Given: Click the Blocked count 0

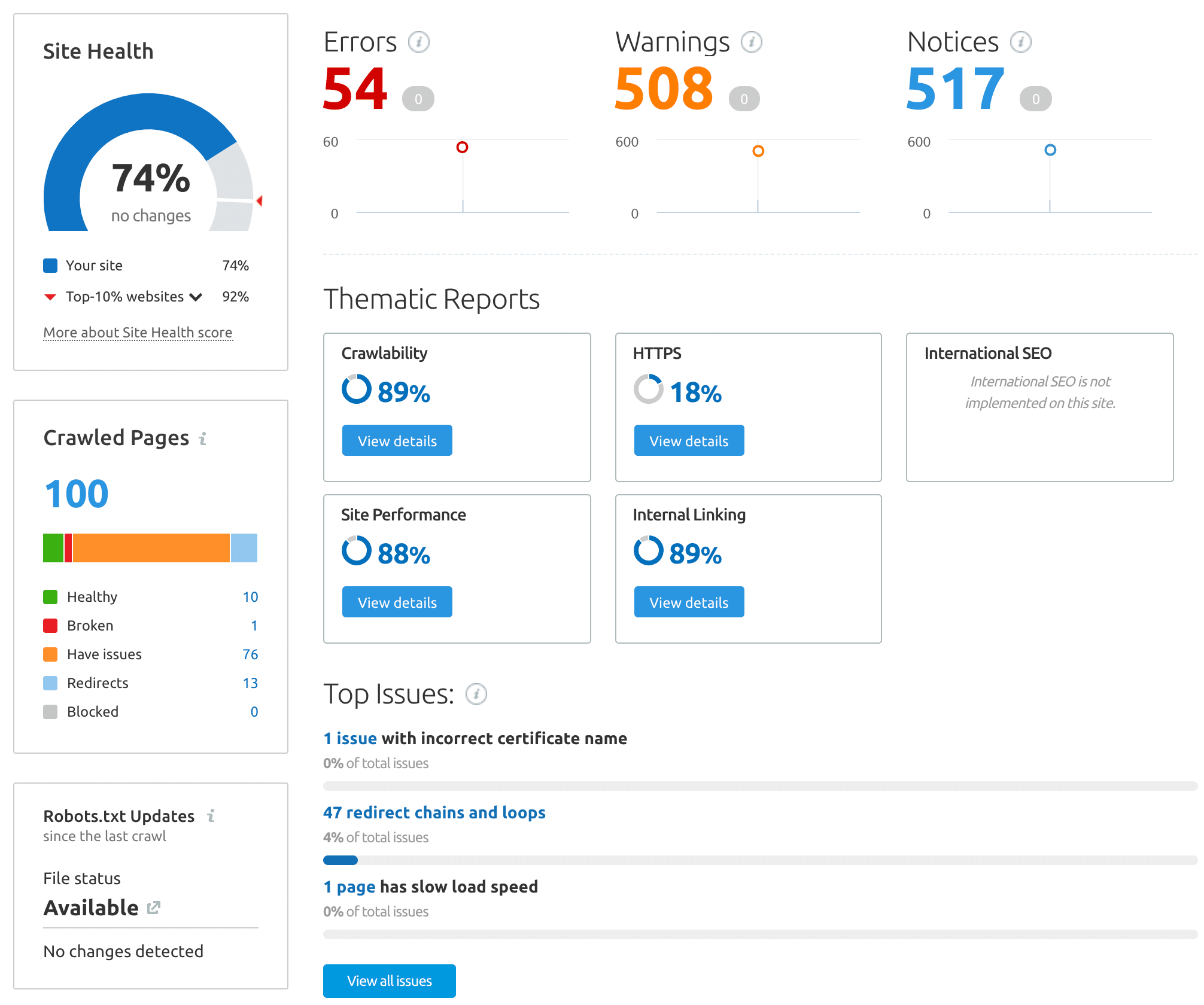Looking at the screenshot, I should point(254,712).
